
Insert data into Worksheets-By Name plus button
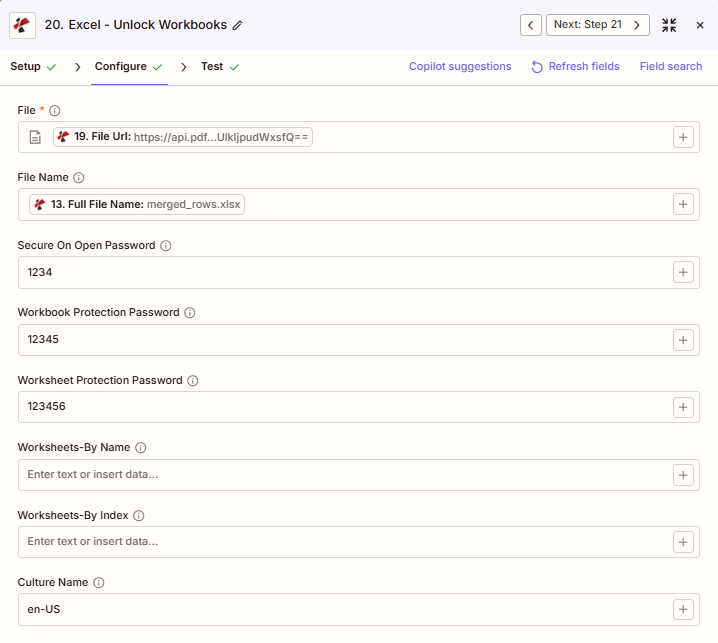pyautogui.click(x=683, y=475)
